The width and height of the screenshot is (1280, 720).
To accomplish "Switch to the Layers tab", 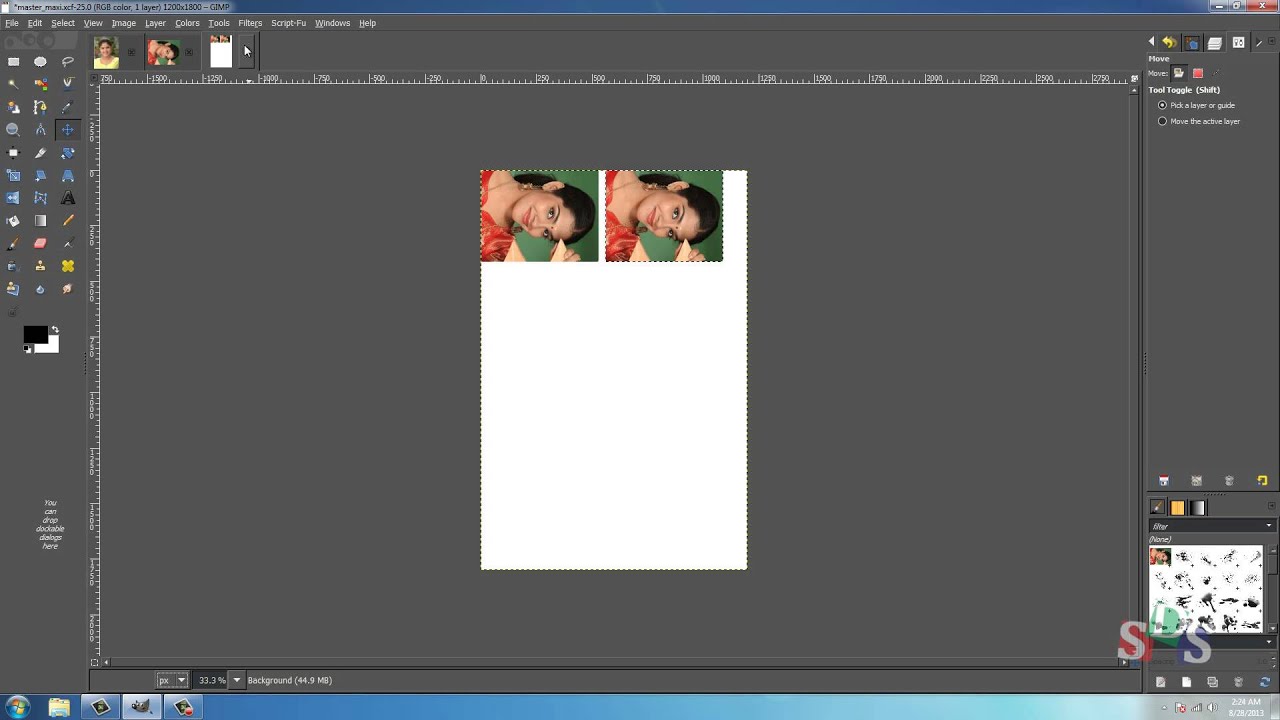I will (1214, 42).
